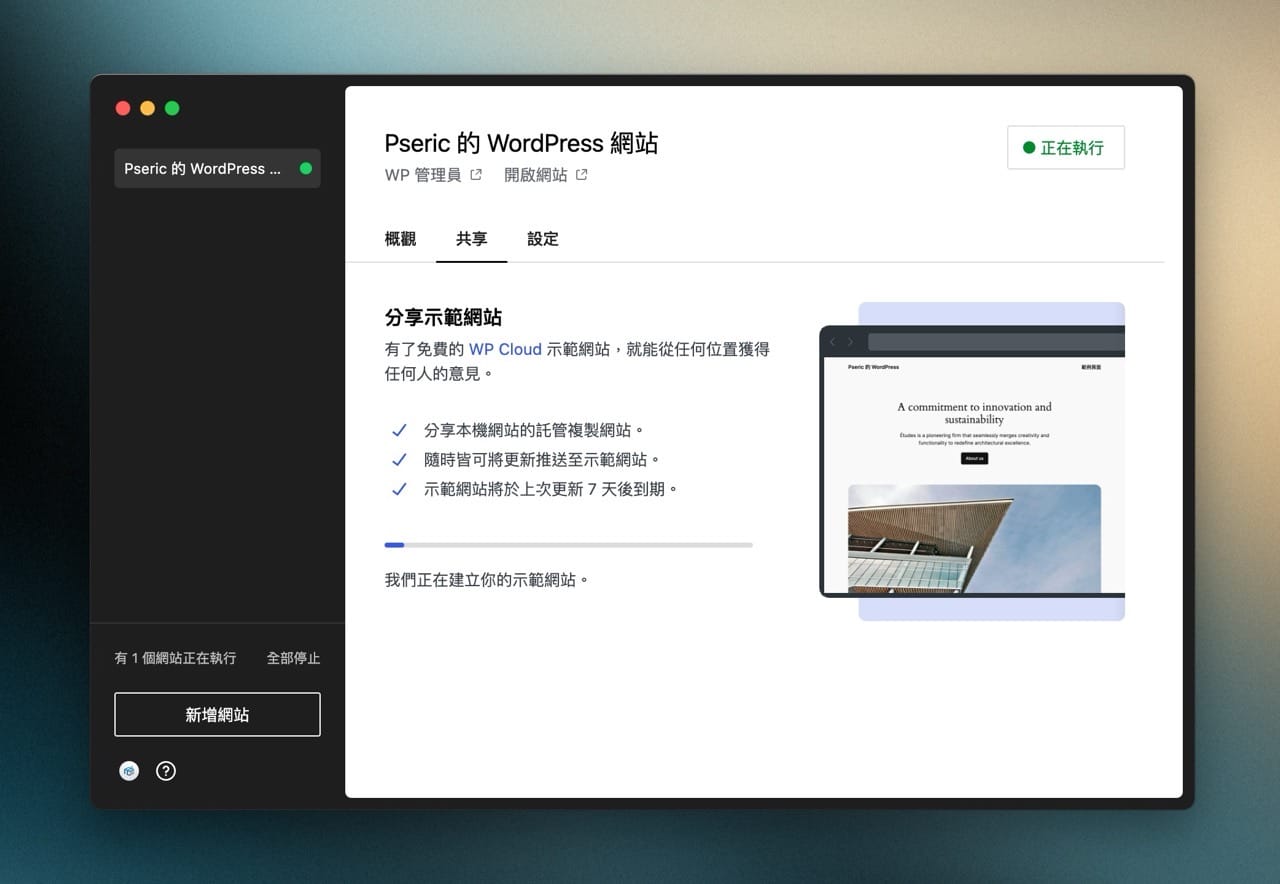
Task: Click About us button in preview
Action: (974, 458)
